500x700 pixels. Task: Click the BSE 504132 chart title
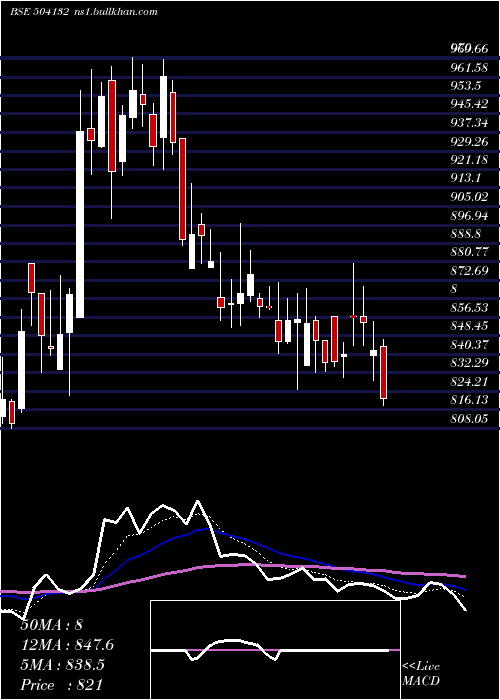[39, 11]
